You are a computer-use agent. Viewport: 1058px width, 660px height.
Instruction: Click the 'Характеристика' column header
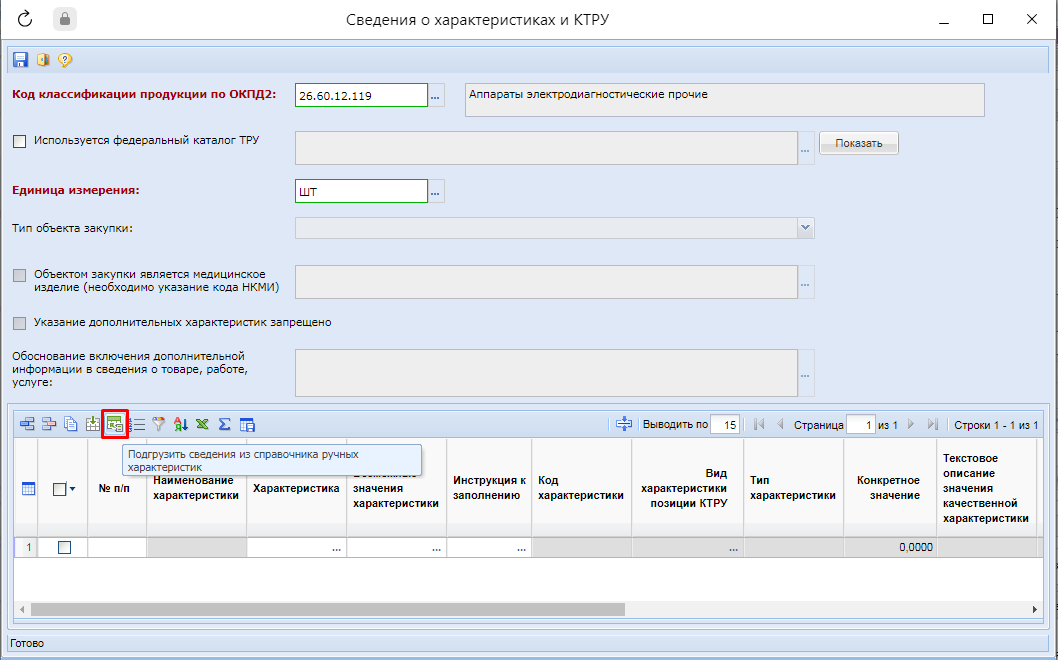296,489
